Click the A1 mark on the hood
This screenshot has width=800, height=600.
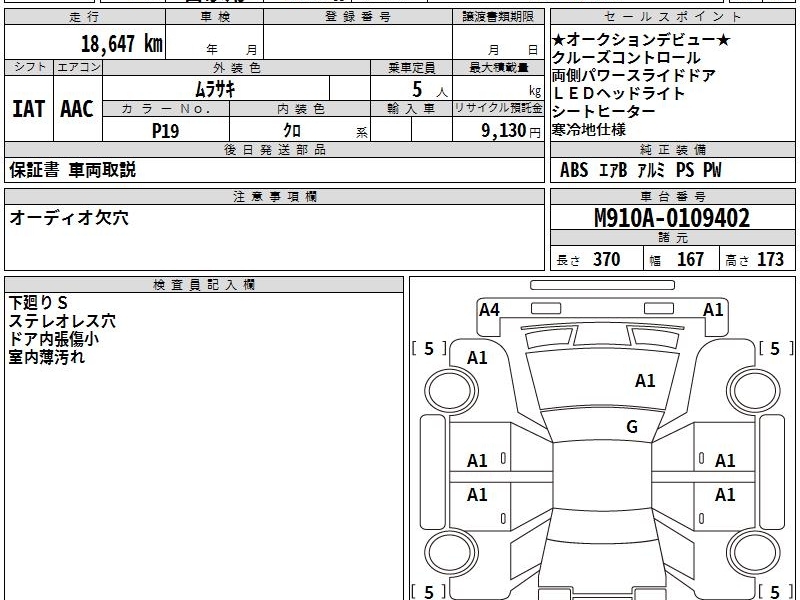pyautogui.click(x=645, y=381)
